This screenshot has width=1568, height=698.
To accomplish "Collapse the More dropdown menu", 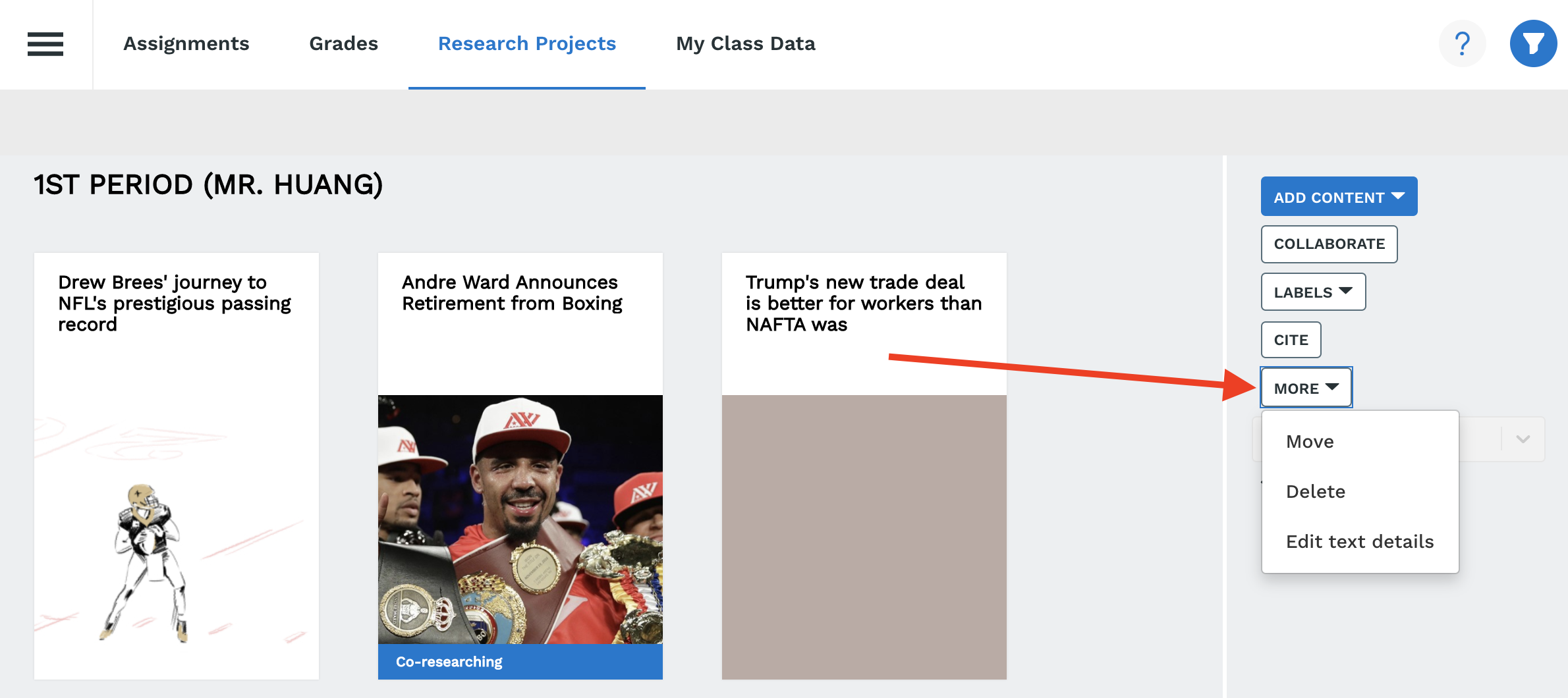I will pyautogui.click(x=1306, y=388).
